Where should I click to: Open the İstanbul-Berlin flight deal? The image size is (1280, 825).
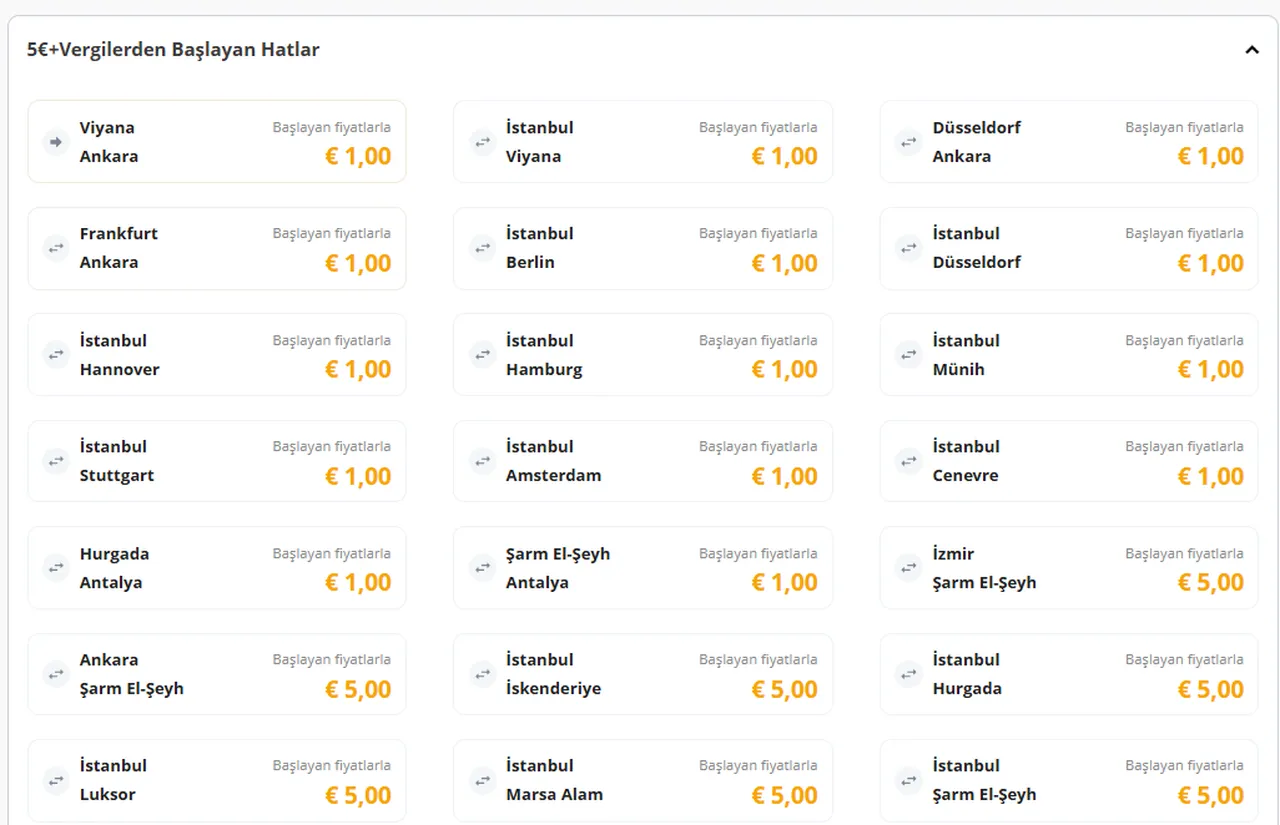click(642, 248)
